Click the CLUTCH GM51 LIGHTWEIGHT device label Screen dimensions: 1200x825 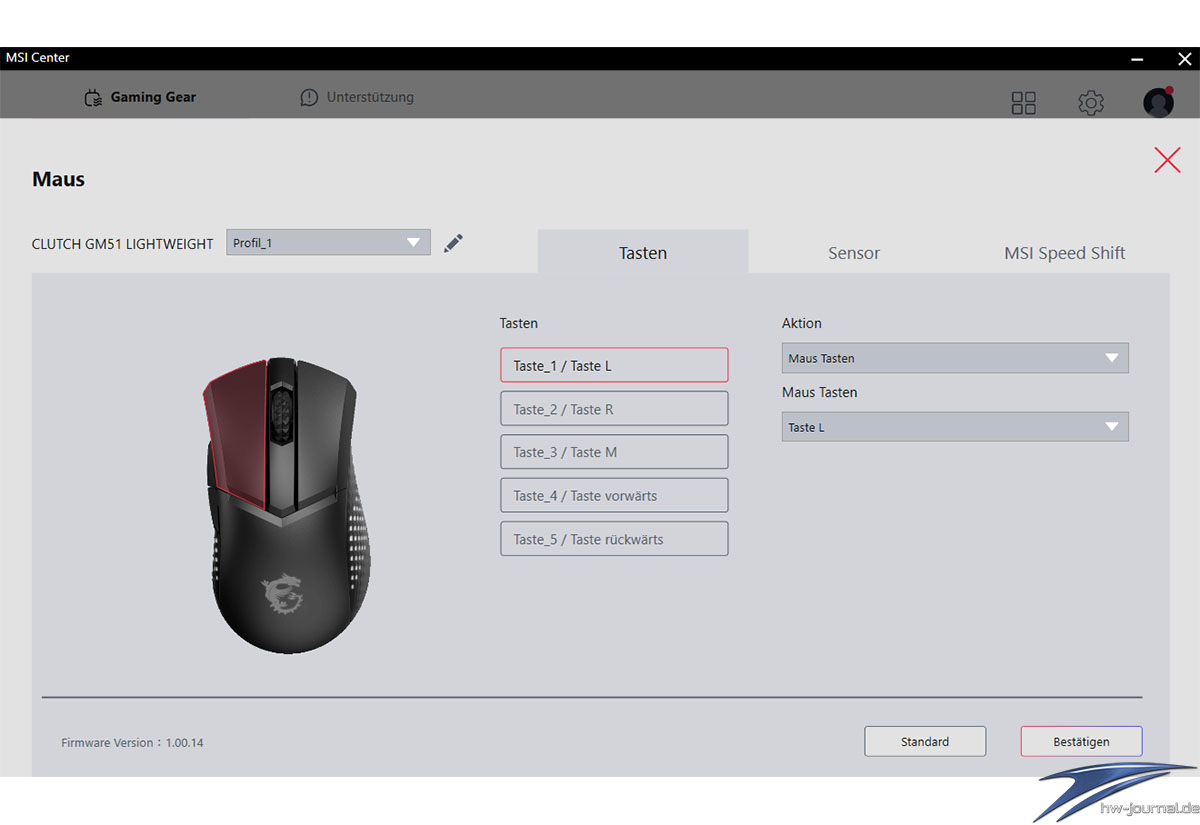(x=122, y=244)
